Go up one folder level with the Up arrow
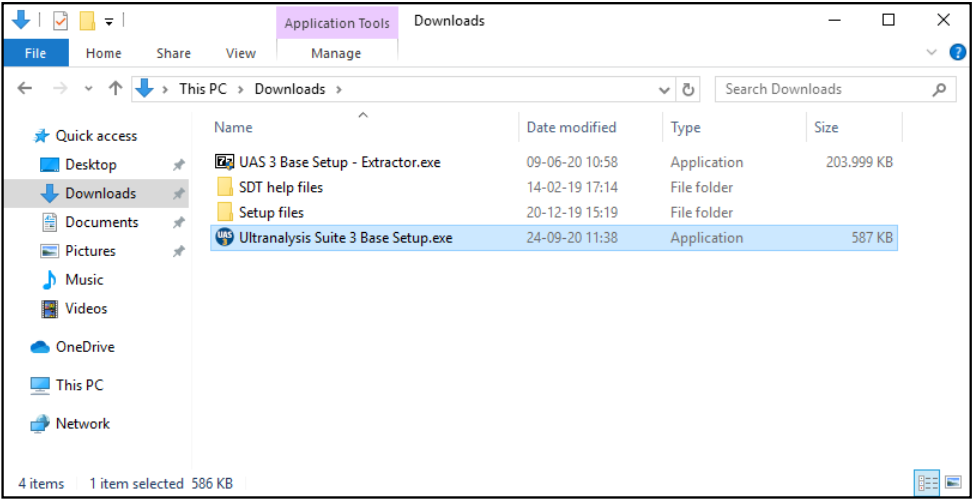 (115, 89)
